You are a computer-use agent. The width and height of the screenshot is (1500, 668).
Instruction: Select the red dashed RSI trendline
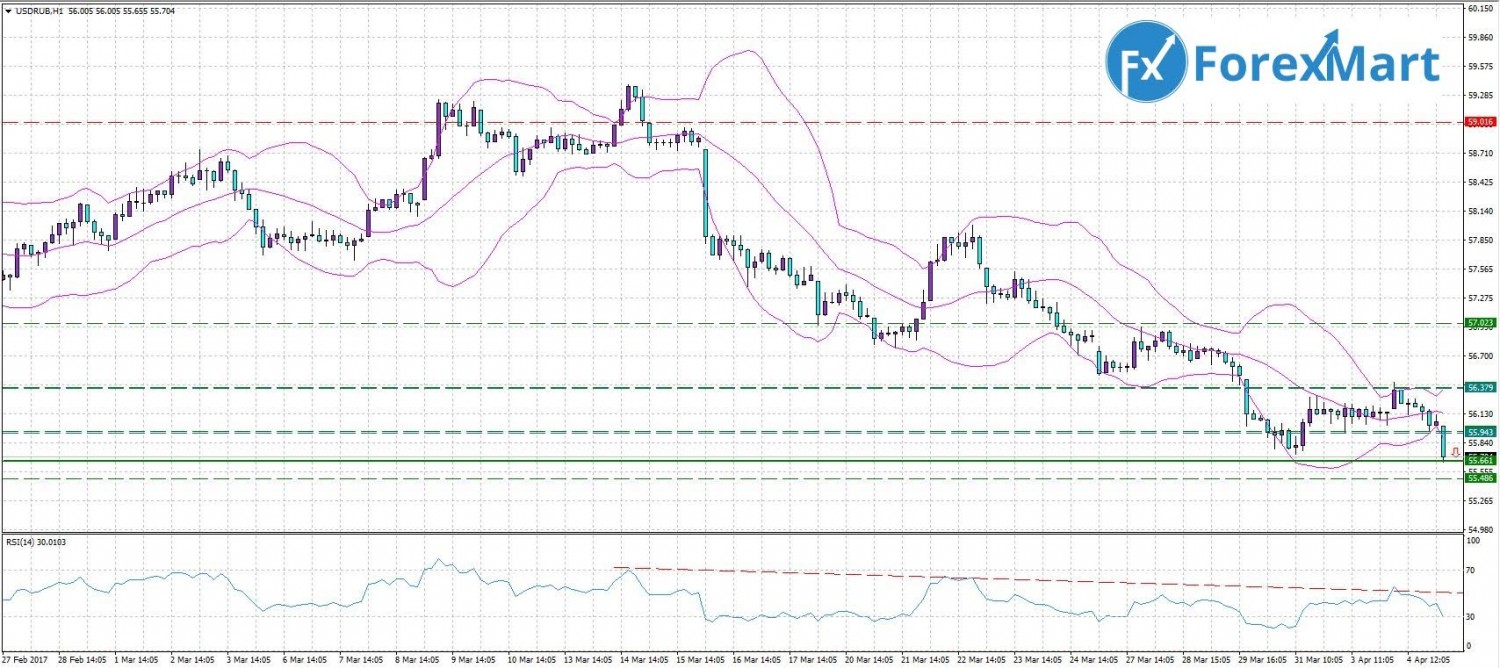pyautogui.click(x=1000, y=579)
